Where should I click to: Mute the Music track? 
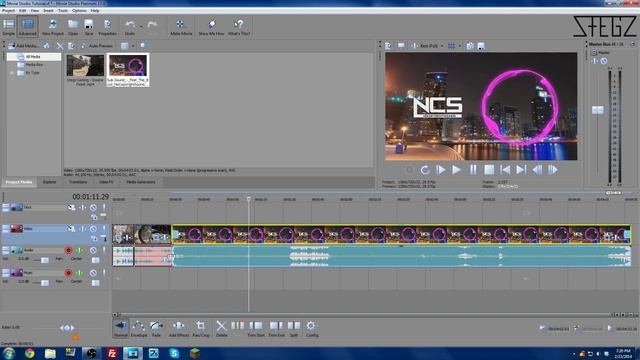93,273
